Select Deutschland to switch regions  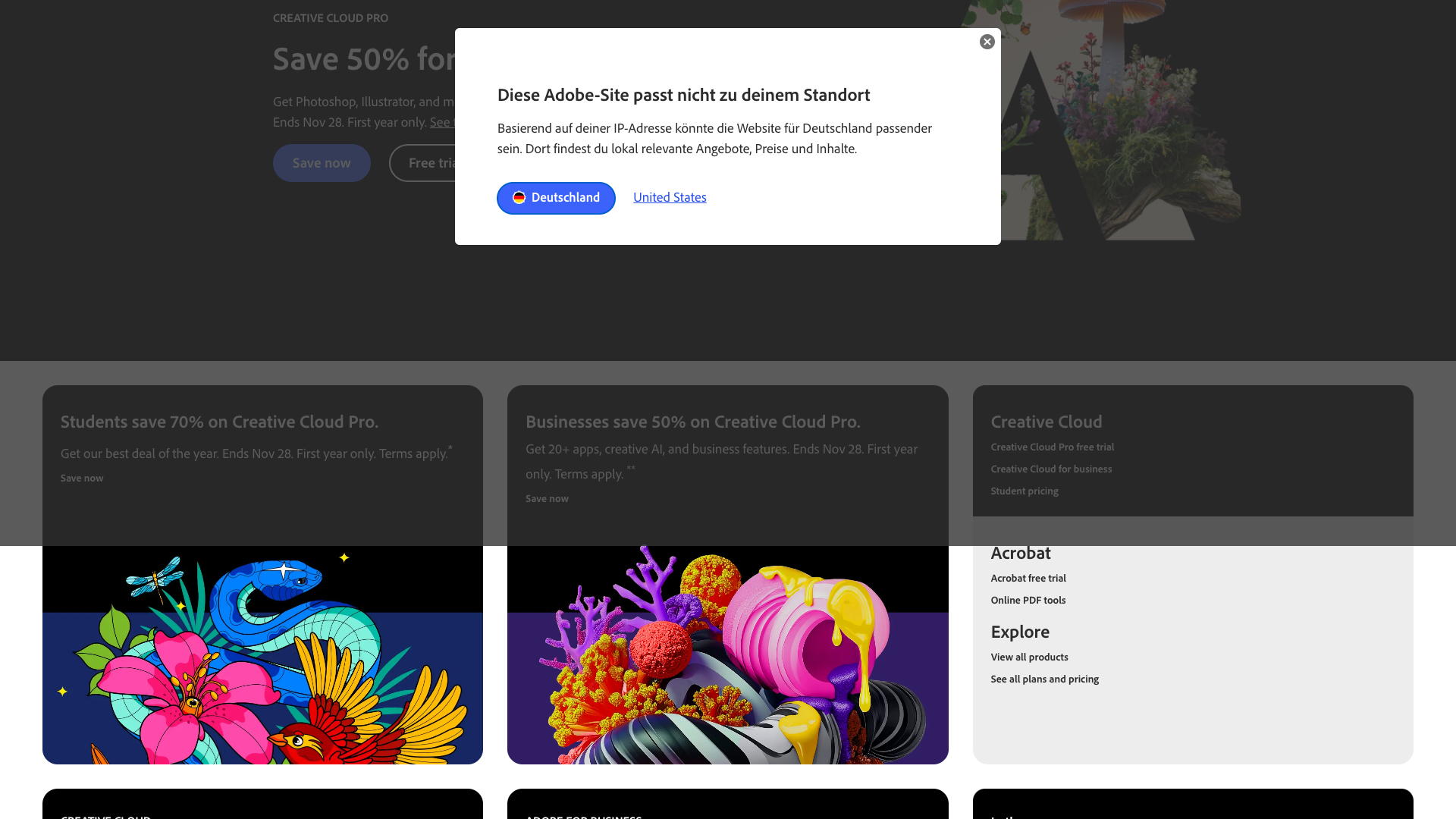point(556,198)
